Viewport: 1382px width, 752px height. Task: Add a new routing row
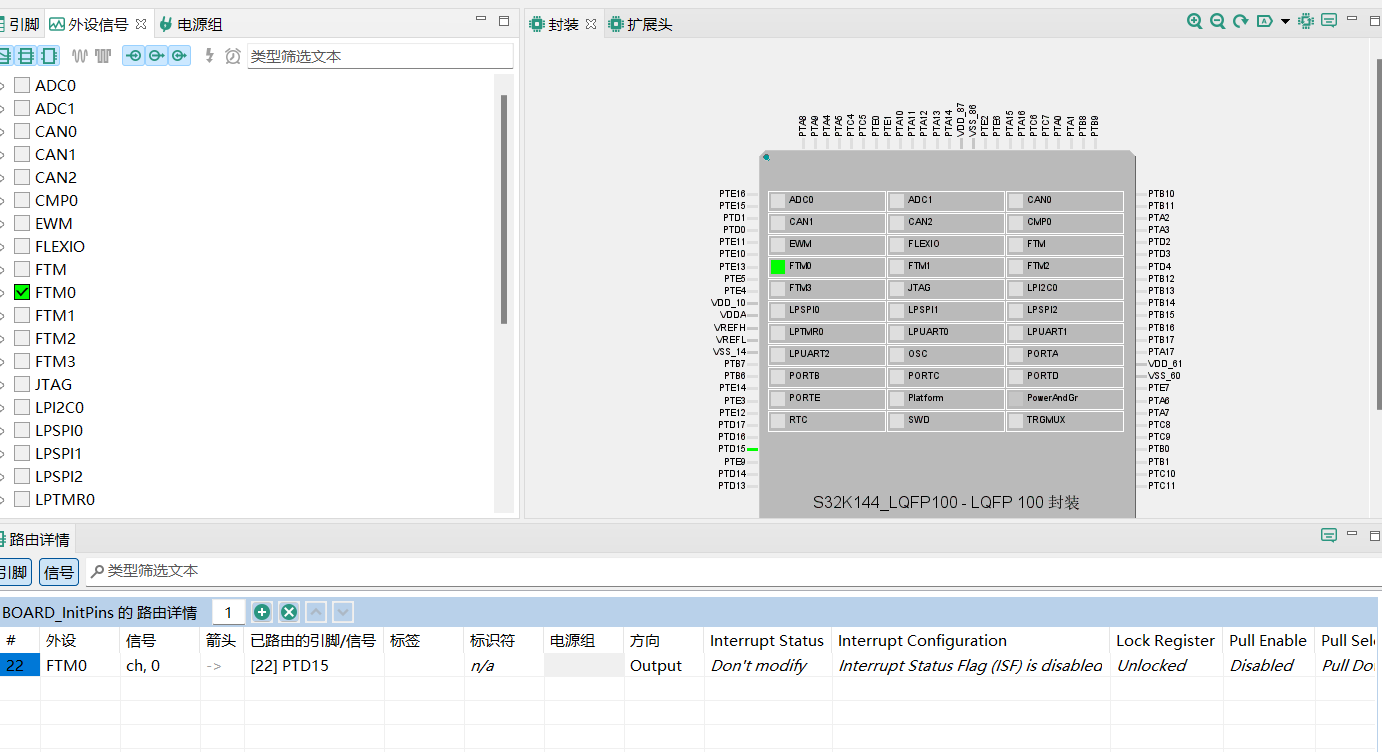[262, 612]
